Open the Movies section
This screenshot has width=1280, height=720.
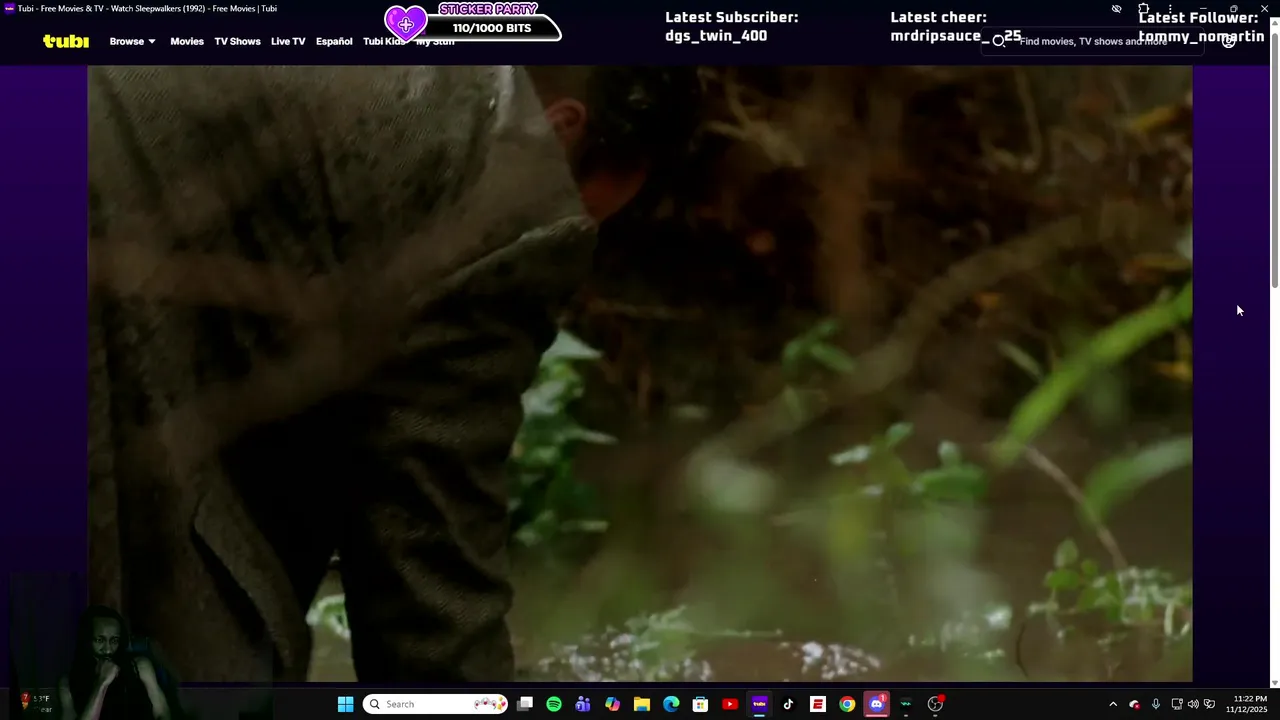(x=187, y=41)
